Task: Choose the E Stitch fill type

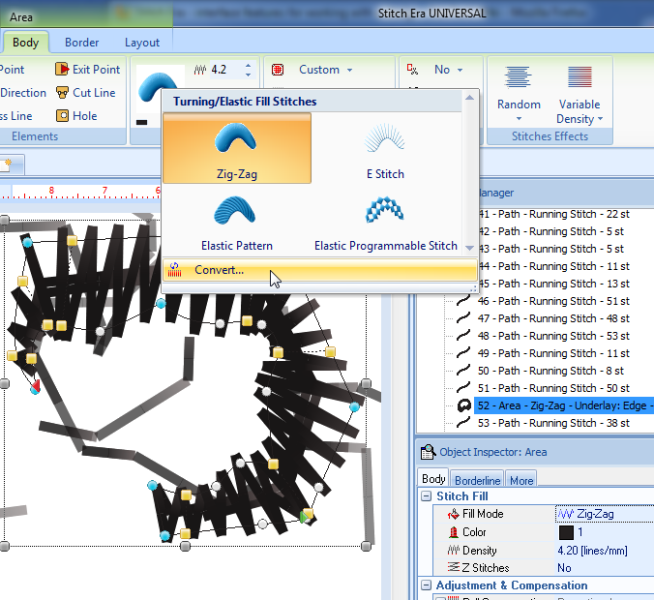Action: point(385,148)
